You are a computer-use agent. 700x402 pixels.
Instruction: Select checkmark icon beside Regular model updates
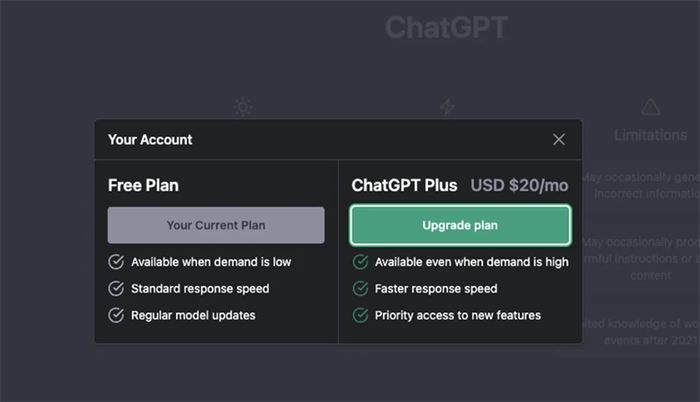[x=116, y=316]
